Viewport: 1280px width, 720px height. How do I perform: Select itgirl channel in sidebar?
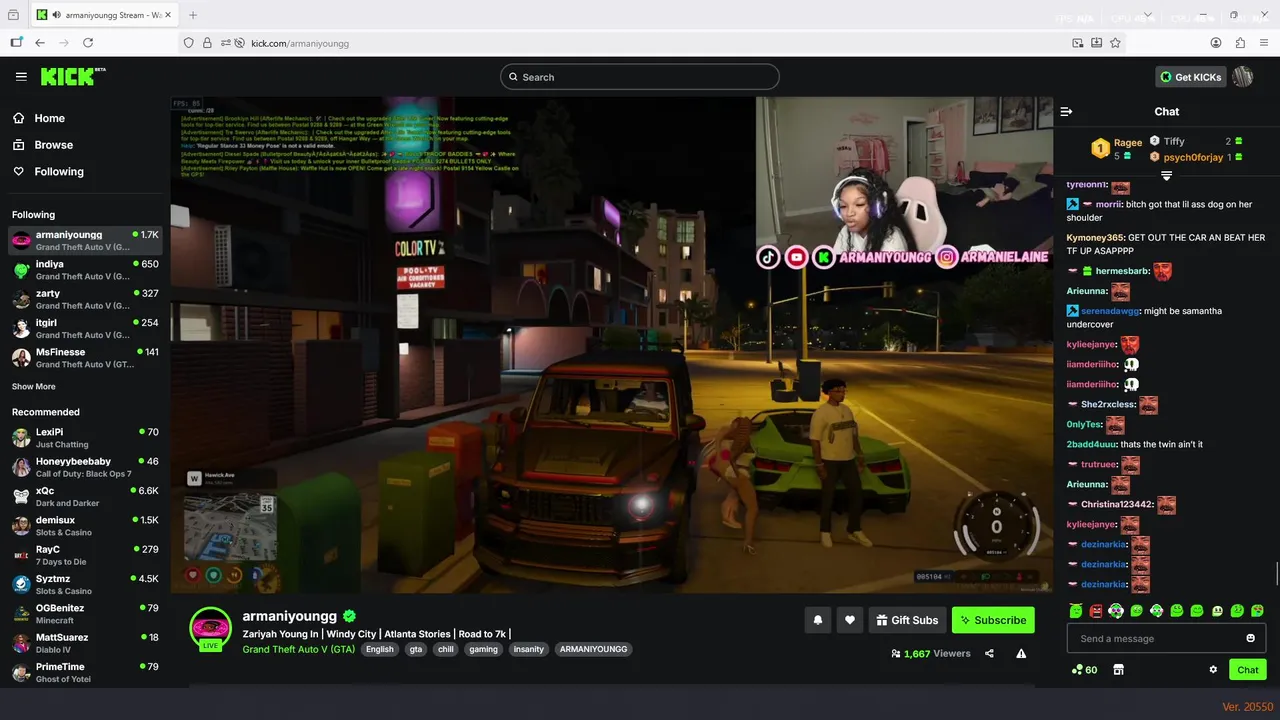(85, 328)
